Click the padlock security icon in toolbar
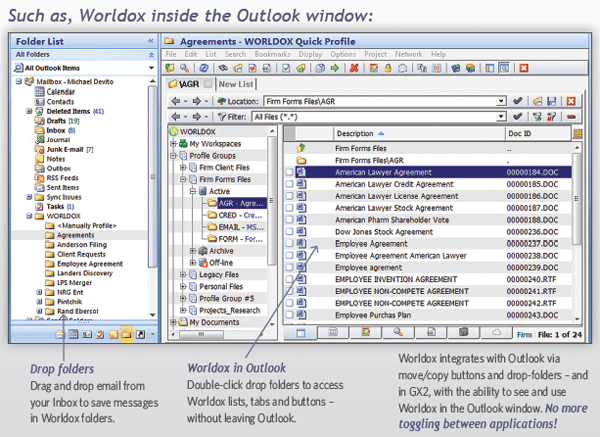Image resolution: width=600 pixels, height=437 pixels. pos(388,68)
